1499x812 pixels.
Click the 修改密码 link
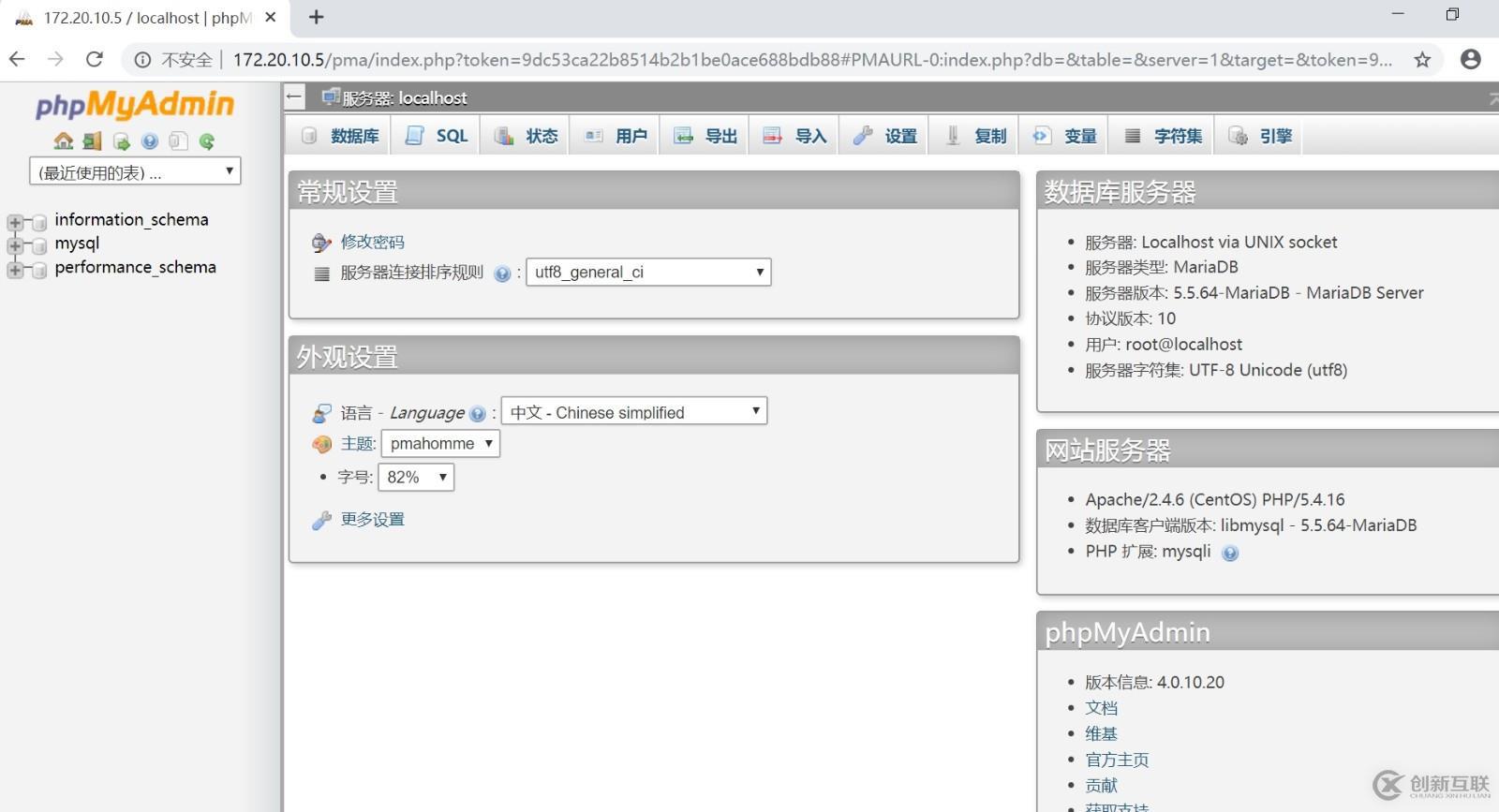(x=372, y=243)
